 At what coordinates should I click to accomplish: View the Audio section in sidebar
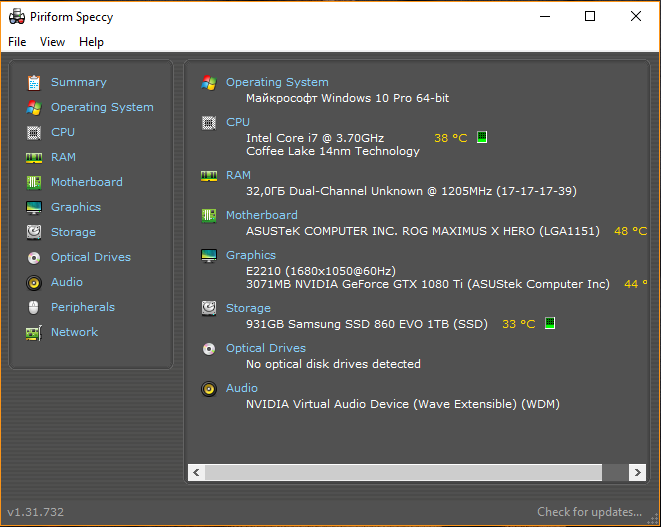(x=67, y=282)
